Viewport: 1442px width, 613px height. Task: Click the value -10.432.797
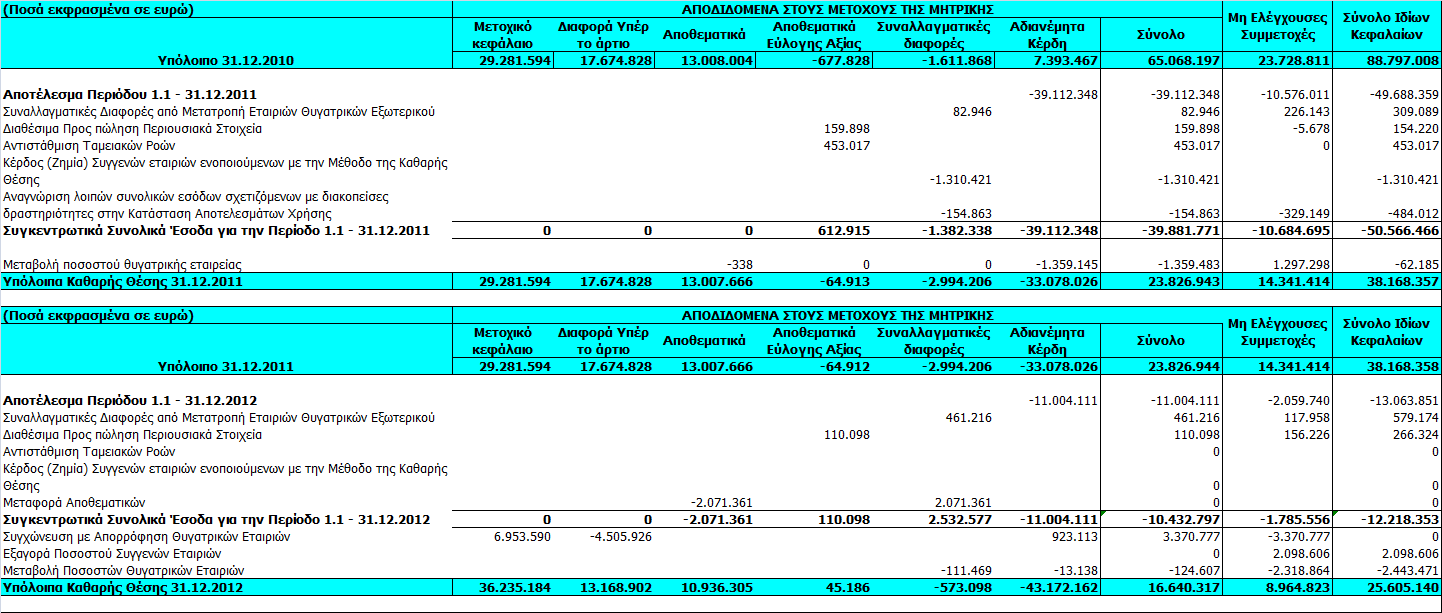click(1181, 519)
